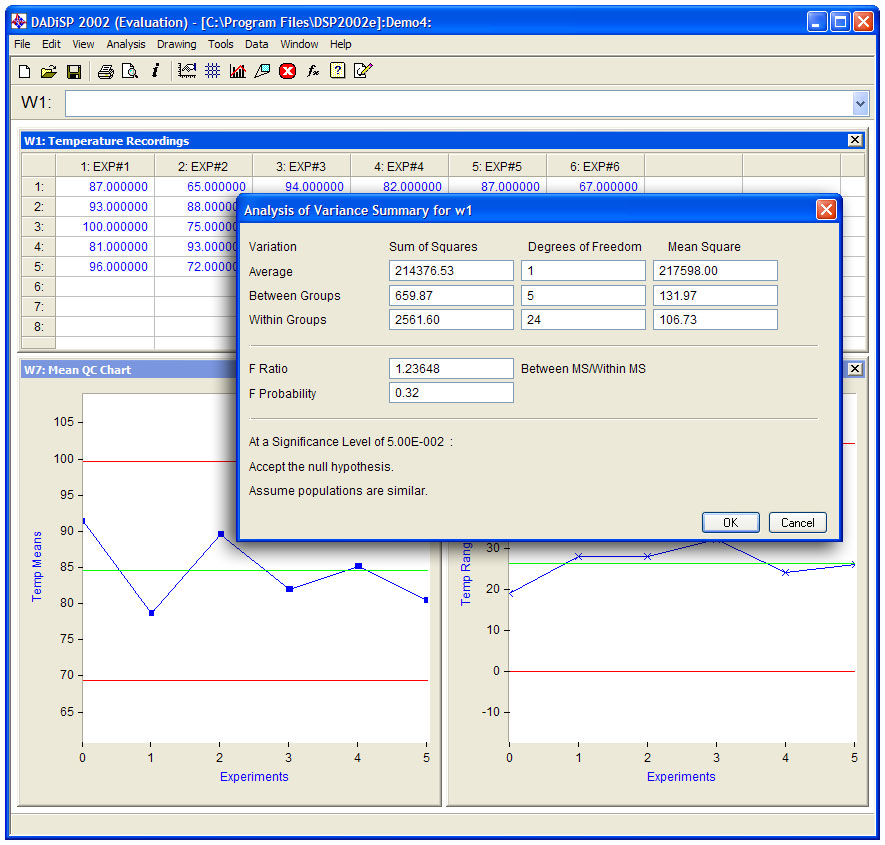Click cell 67.000000 in EXP#6
Image resolution: width=885 pixels, height=845 pixels.
pyautogui.click(x=595, y=187)
